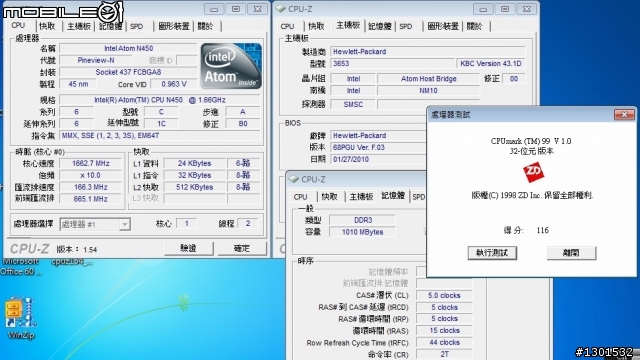
Task: Click 離開 exit button in CPUmark
Action: click(x=571, y=253)
